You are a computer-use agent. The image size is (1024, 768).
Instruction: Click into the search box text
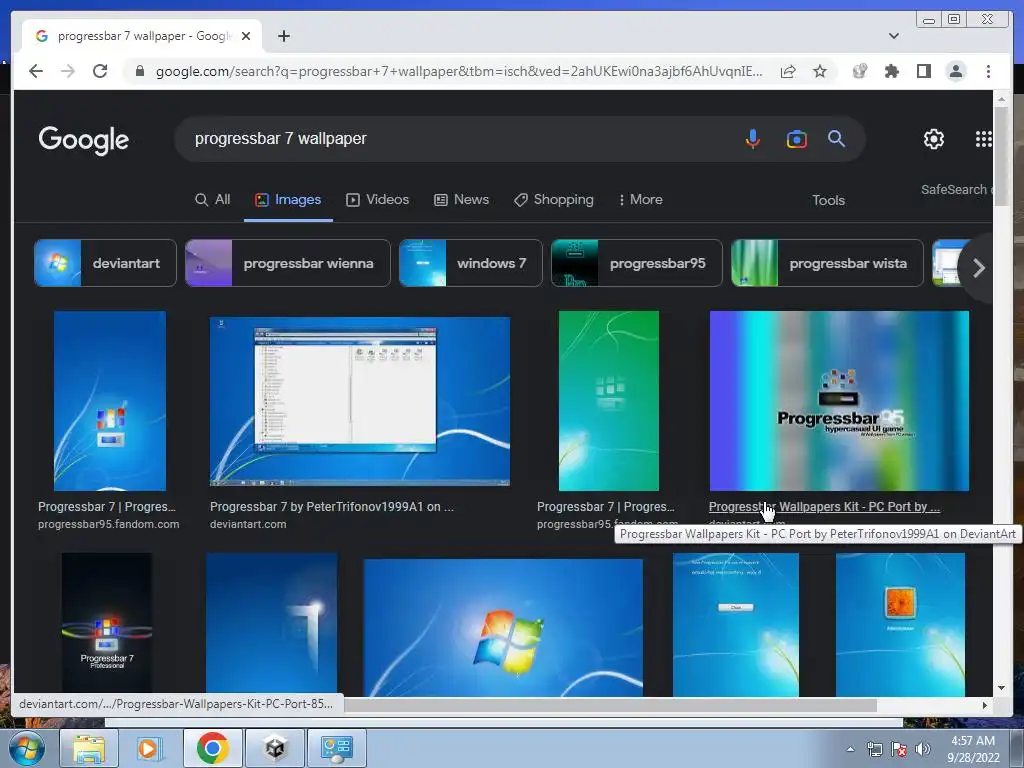(281, 138)
